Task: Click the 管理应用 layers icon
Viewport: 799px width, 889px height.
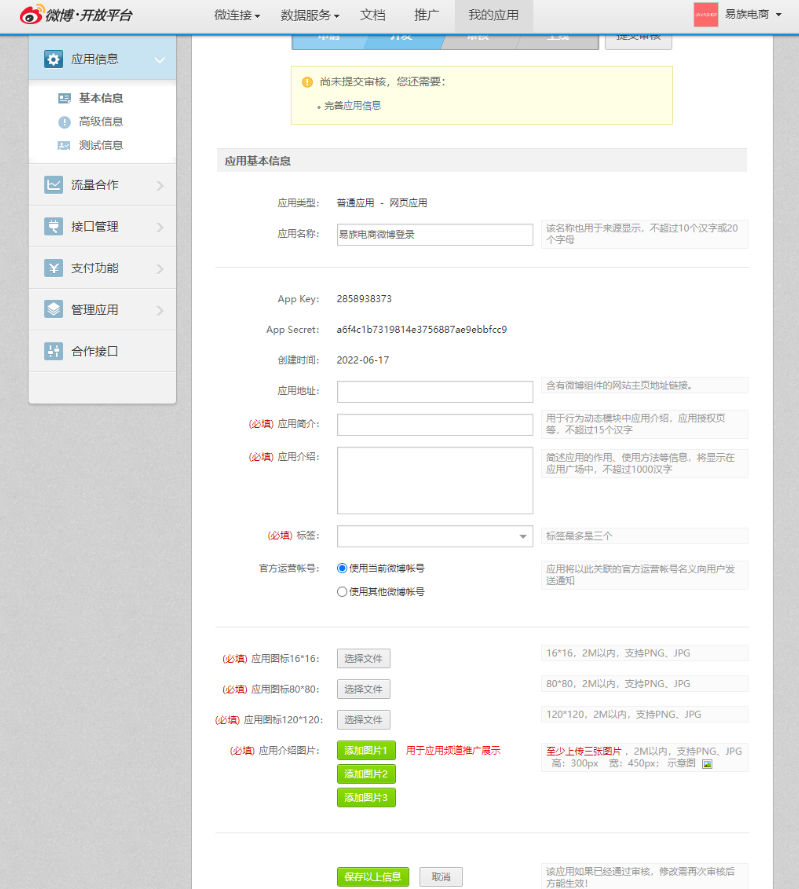Action: pos(53,310)
